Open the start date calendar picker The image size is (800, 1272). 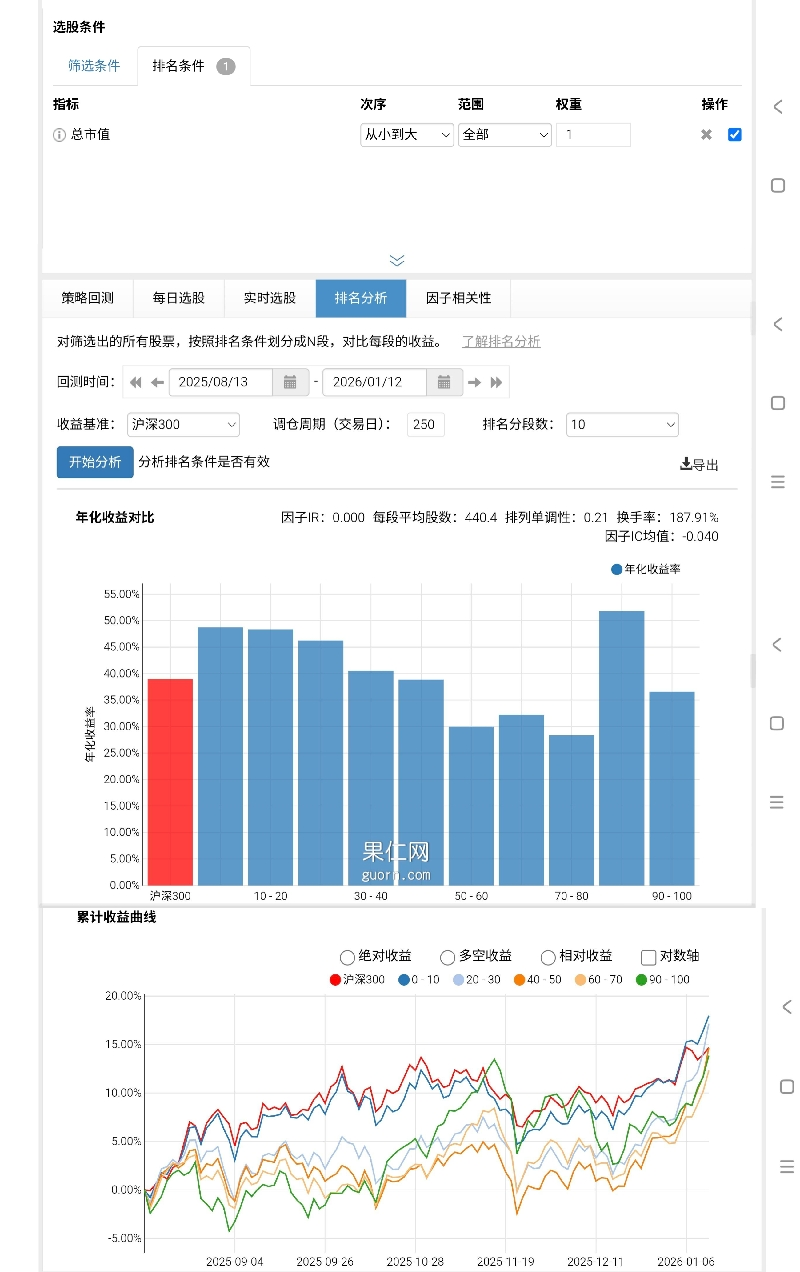tap(289, 382)
